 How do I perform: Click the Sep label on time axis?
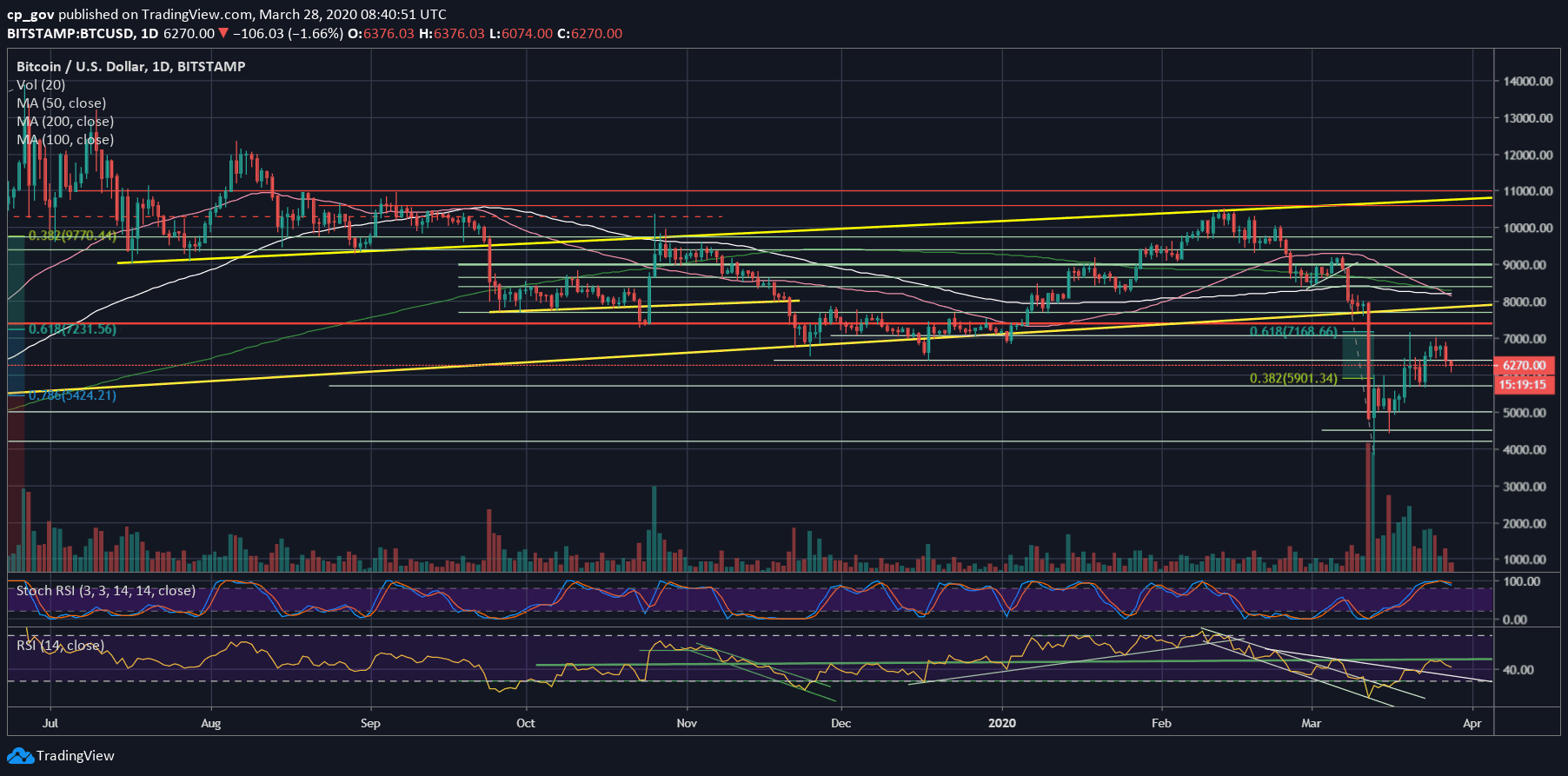click(370, 723)
